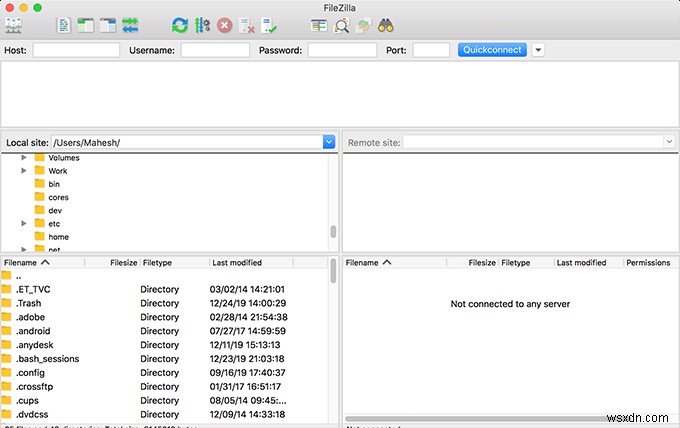Viewport: 680px width, 428px height.
Task: Sort local files by Filename column
Action: [x=42, y=262]
